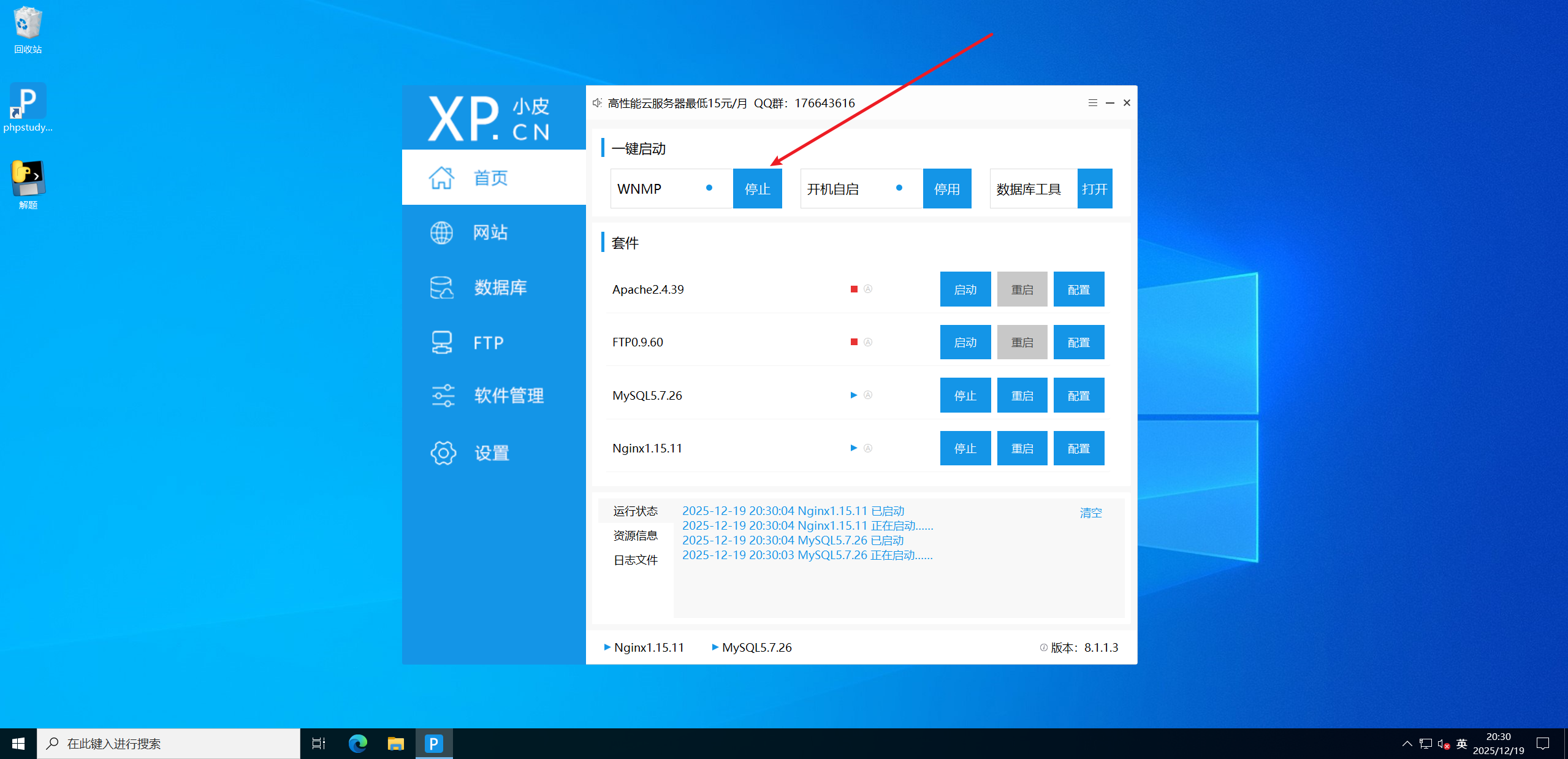Viewport: 1568px width, 759px height.
Task: Select the 回收站 recycle bin desktop icon
Action: [28, 30]
